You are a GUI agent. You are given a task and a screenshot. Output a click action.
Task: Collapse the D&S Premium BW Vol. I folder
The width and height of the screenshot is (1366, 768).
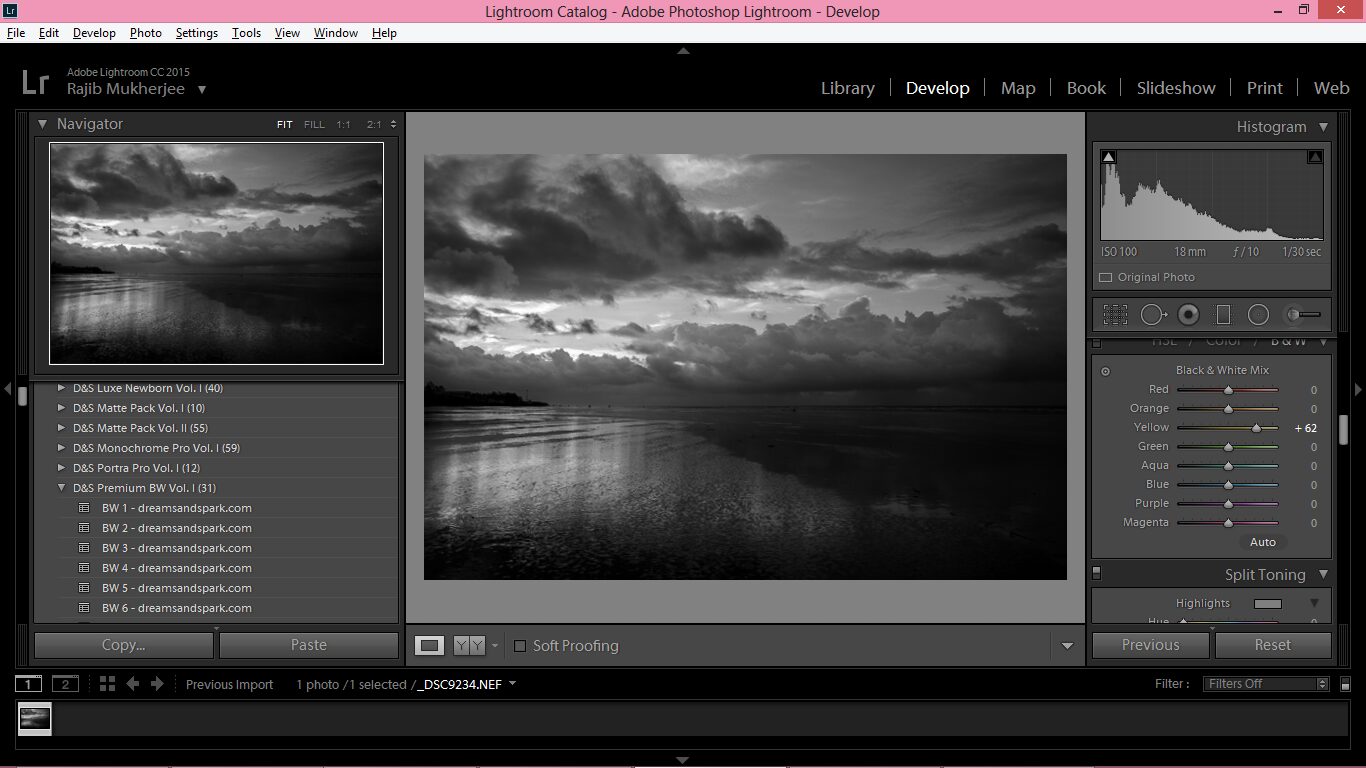tap(62, 488)
